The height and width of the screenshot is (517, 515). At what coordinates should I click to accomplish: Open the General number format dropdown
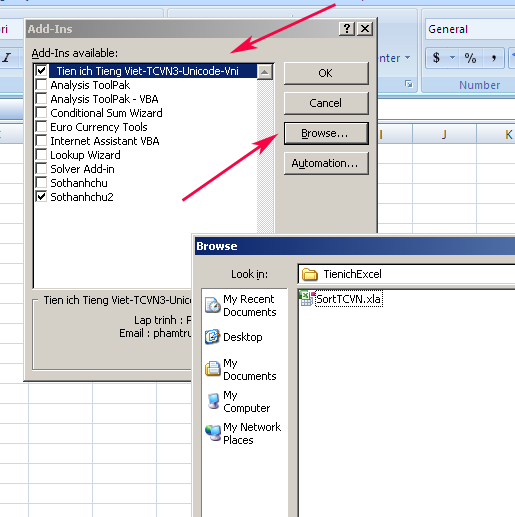point(470,29)
